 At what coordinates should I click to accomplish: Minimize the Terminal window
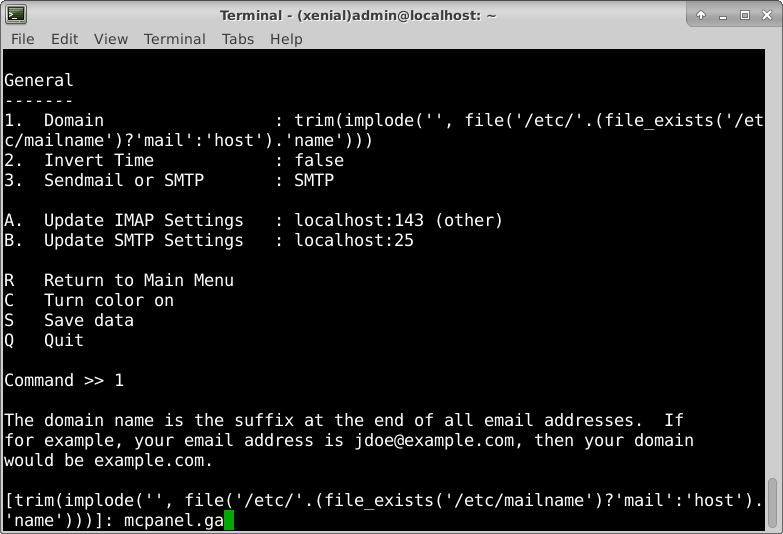[x=722, y=14]
